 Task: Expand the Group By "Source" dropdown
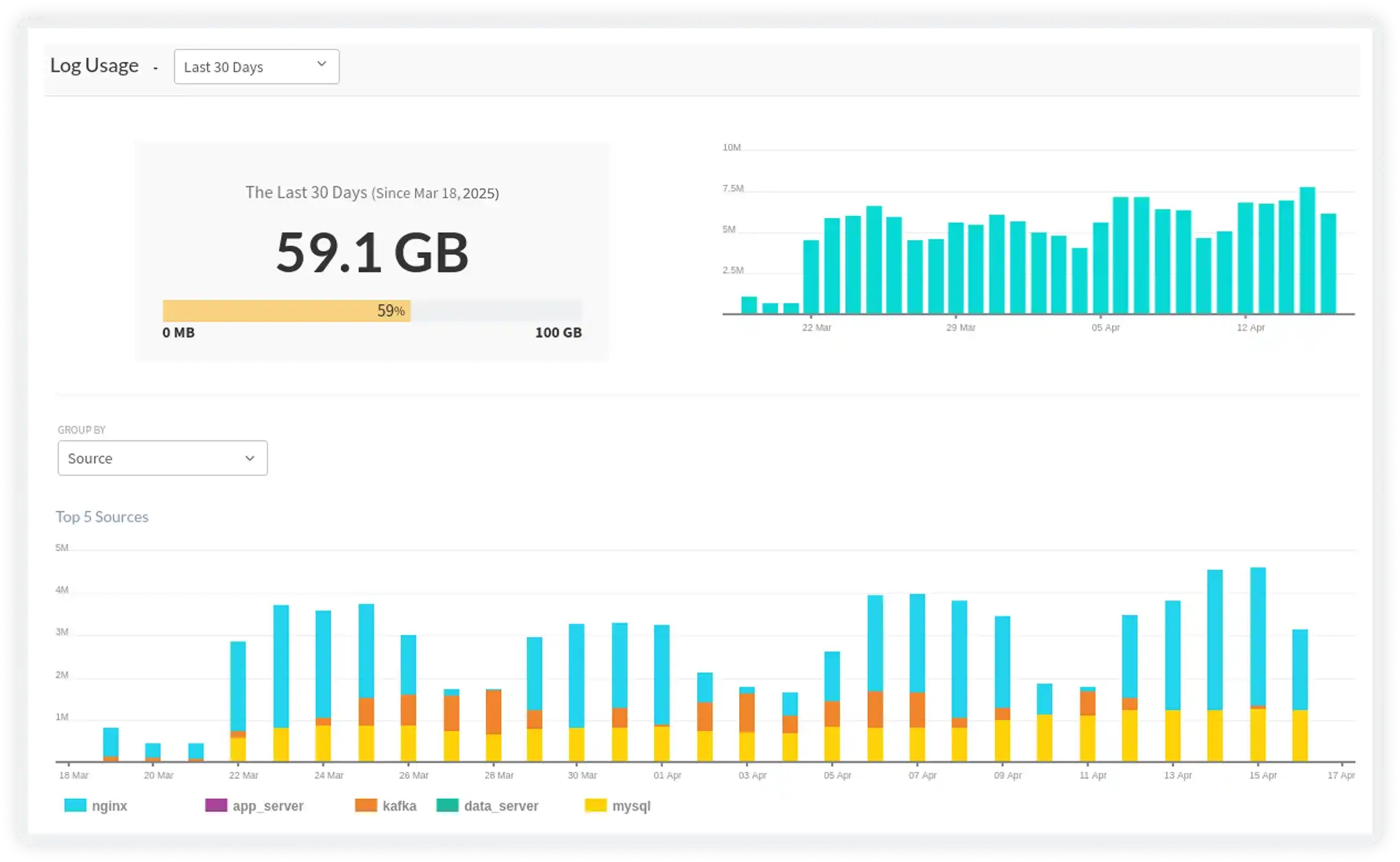(x=162, y=457)
